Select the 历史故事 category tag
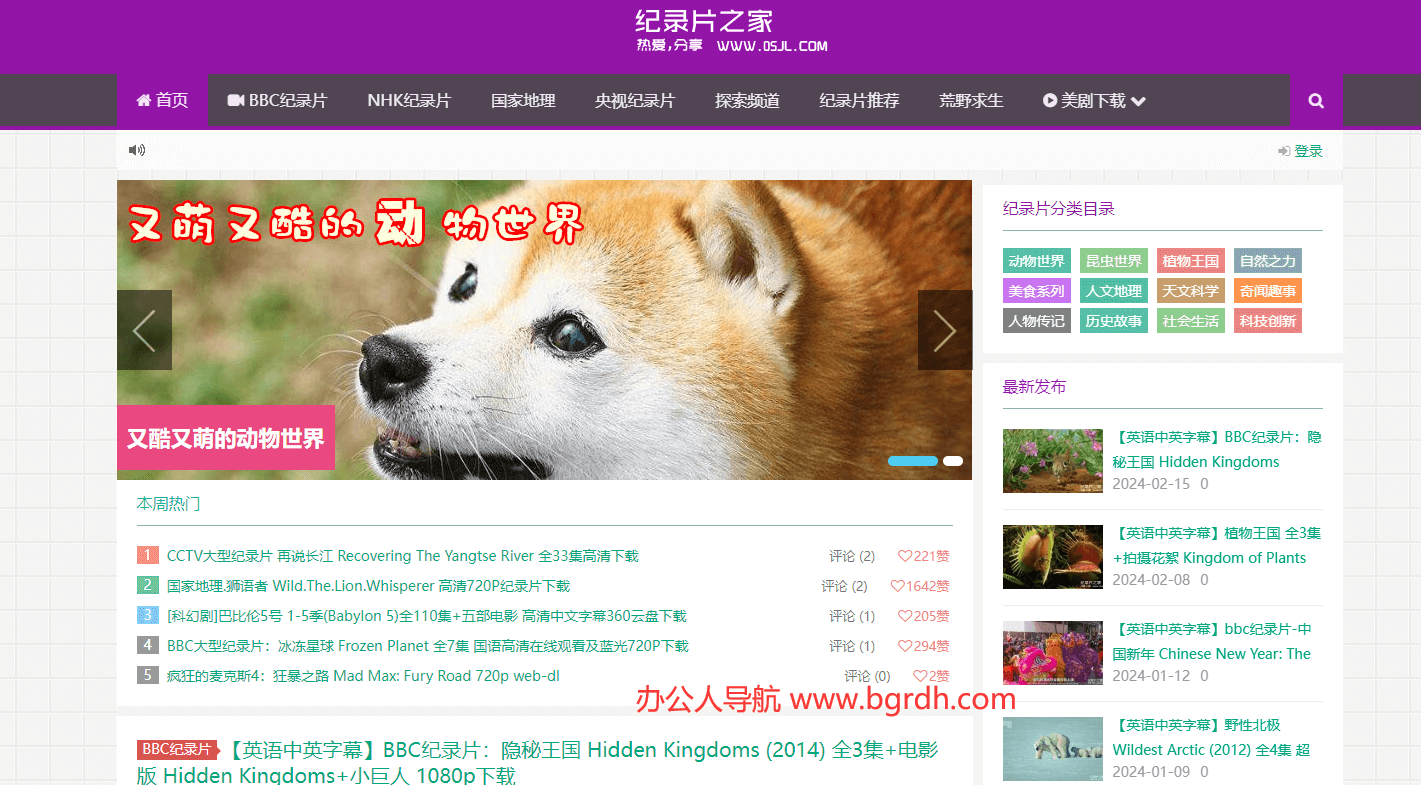This screenshot has height=785, width=1421. point(1114,321)
